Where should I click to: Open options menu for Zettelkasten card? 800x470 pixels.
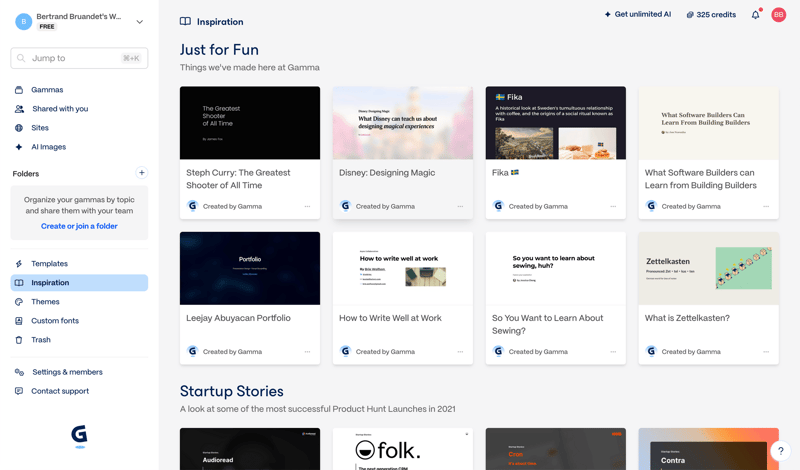pyautogui.click(x=766, y=352)
